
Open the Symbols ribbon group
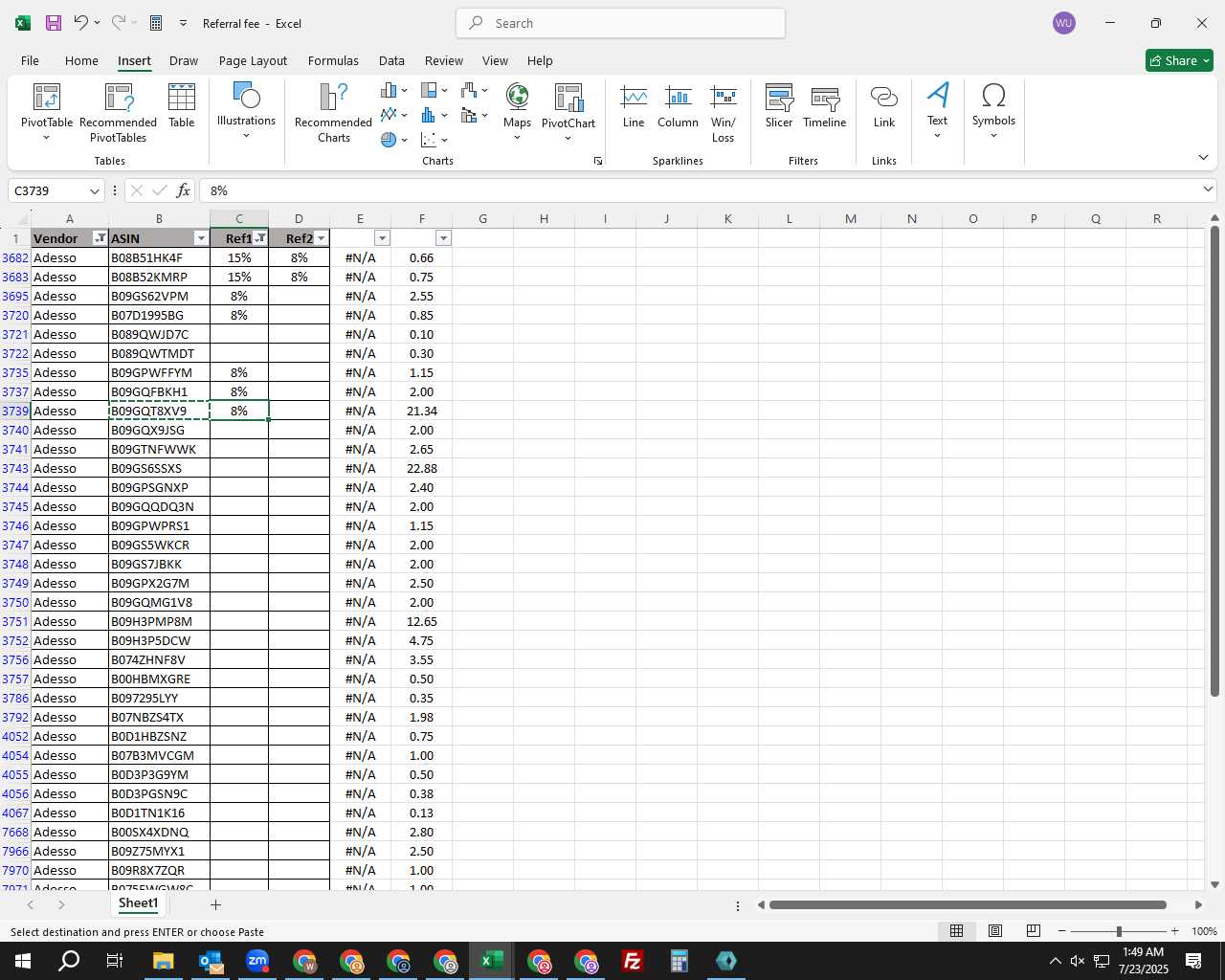tap(993, 111)
